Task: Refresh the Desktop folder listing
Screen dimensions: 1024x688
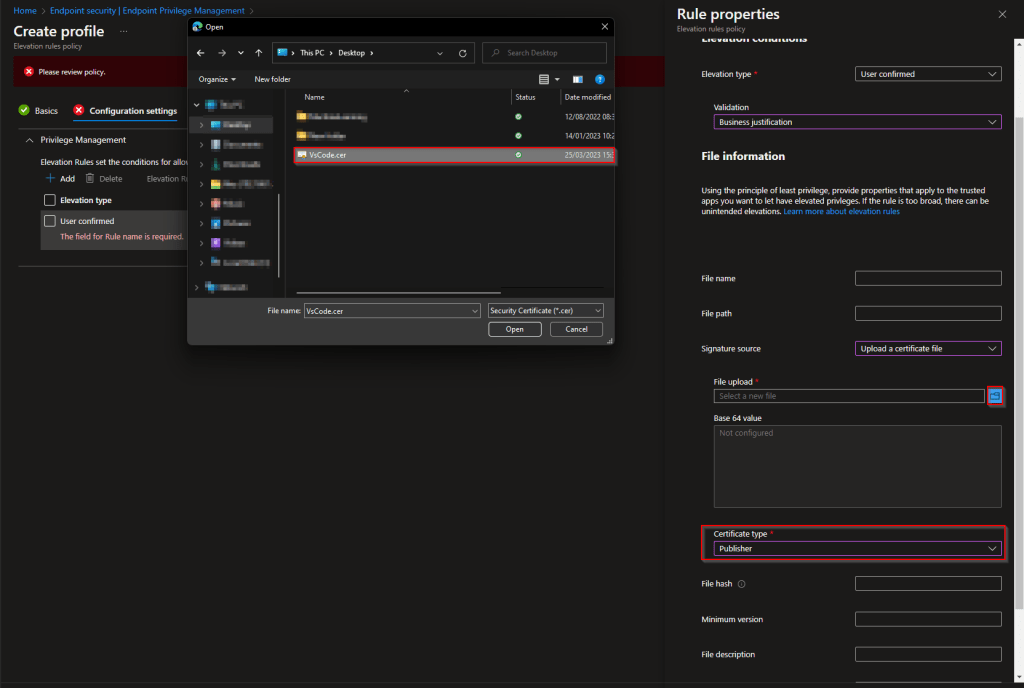Action: tap(462, 53)
